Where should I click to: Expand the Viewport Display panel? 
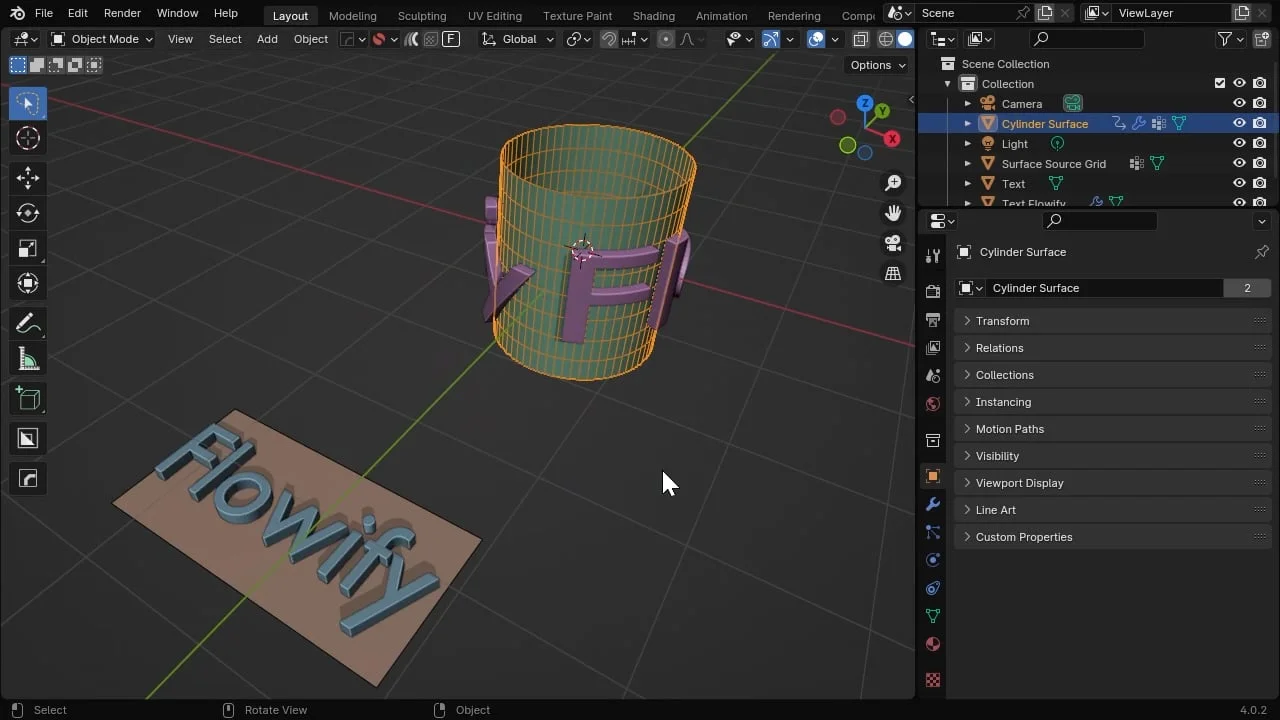pos(1019,483)
